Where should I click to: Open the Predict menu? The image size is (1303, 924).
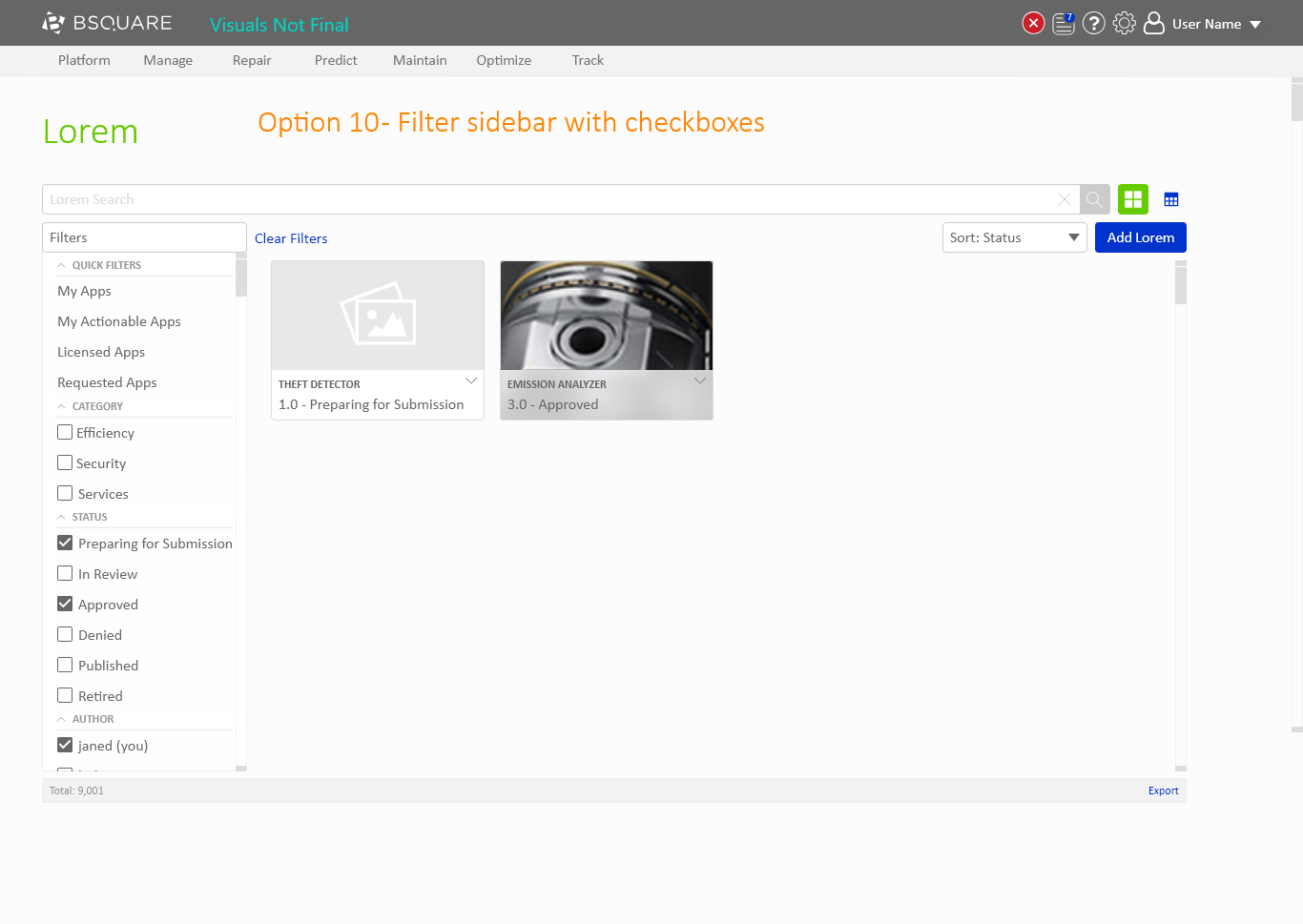tap(336, 60)
